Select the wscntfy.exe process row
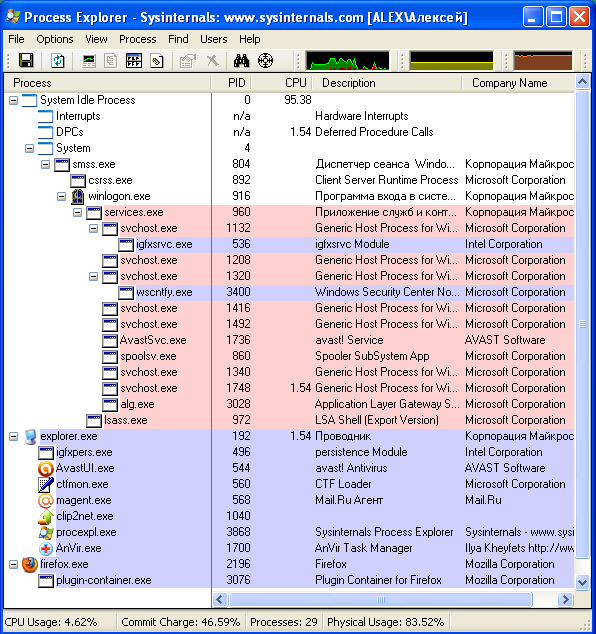The height and width of the screenshot is (634, 596). point(289,292)
